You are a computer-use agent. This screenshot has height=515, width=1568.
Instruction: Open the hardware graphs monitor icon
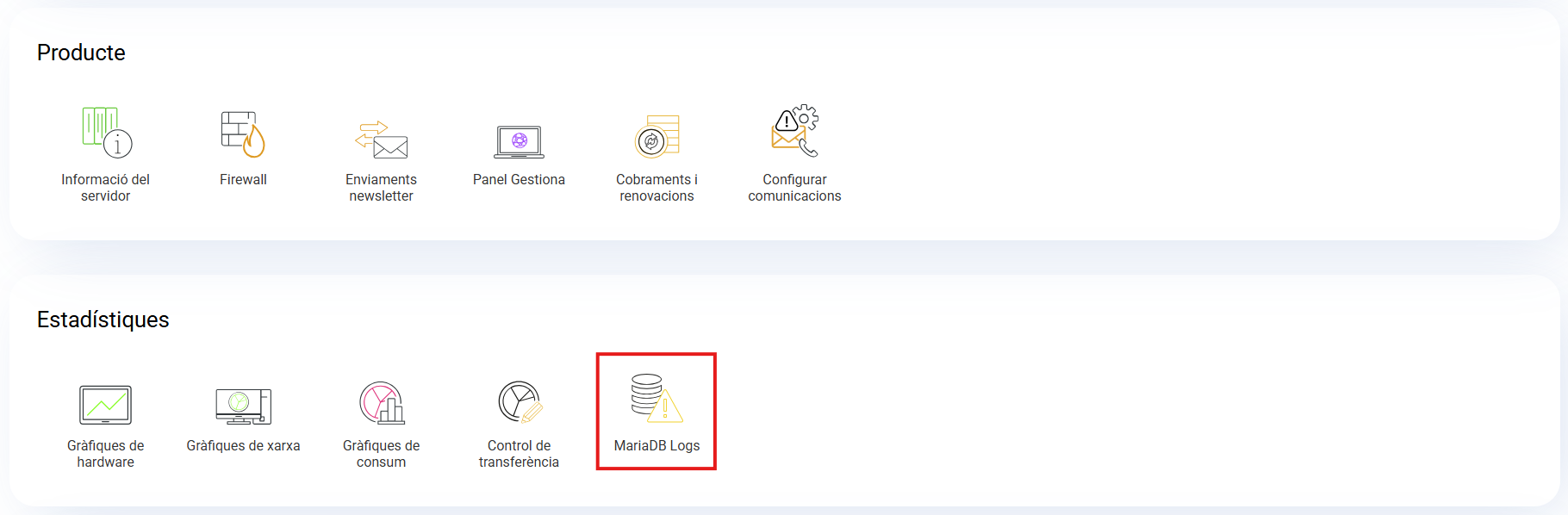pyautogui.click(x=105, y=405)
